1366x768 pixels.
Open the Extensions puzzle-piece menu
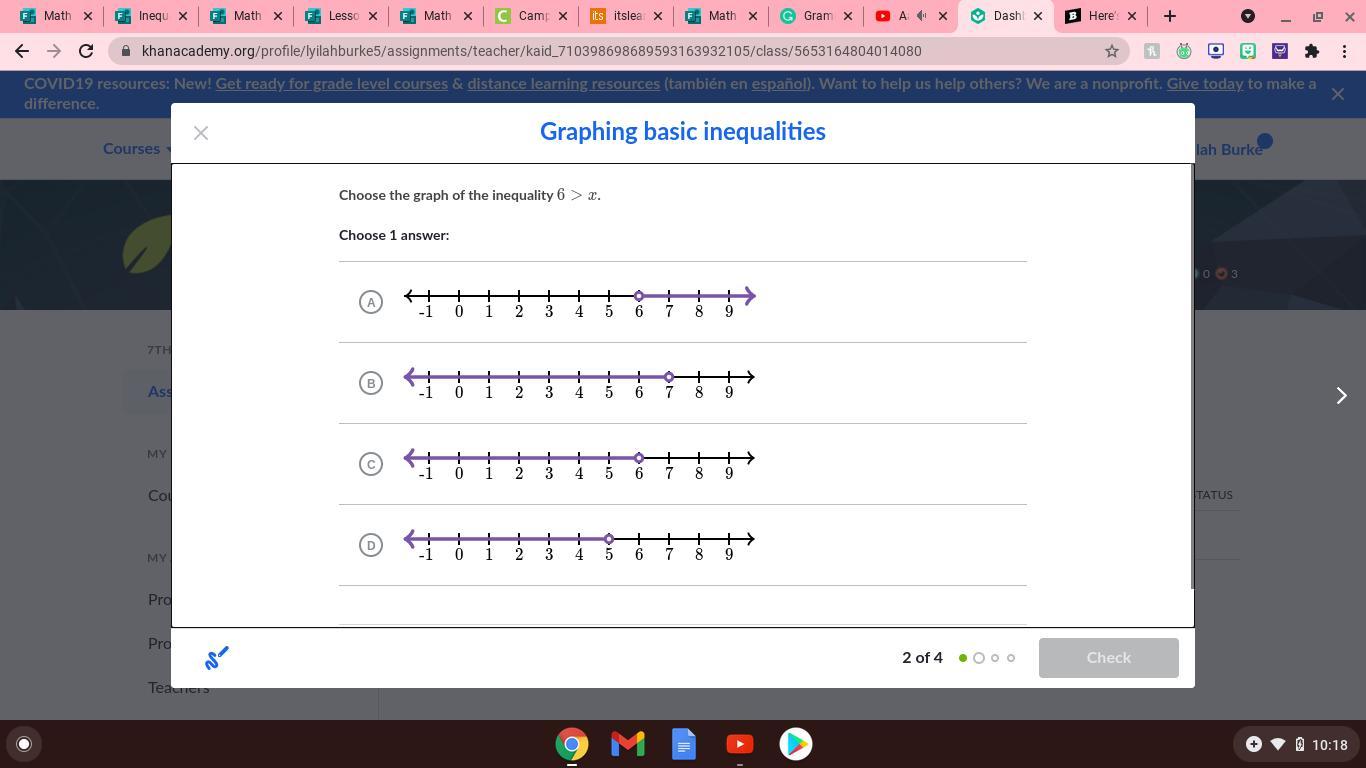pyautogui.click(x=1312, y=51)
